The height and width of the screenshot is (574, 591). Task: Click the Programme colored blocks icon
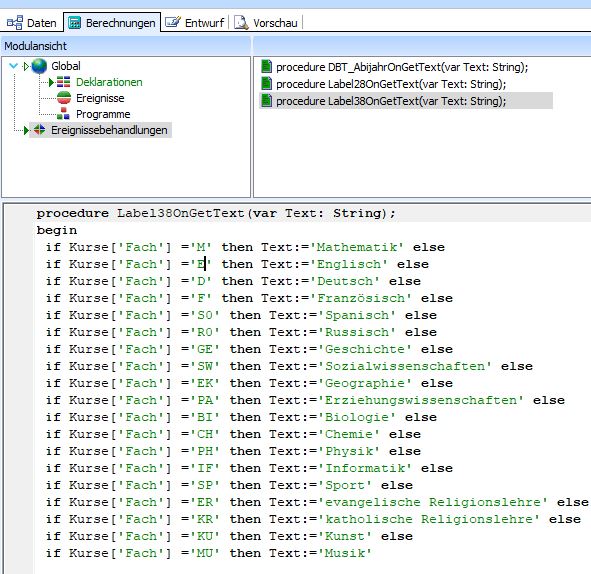click(x=63, y=114)
